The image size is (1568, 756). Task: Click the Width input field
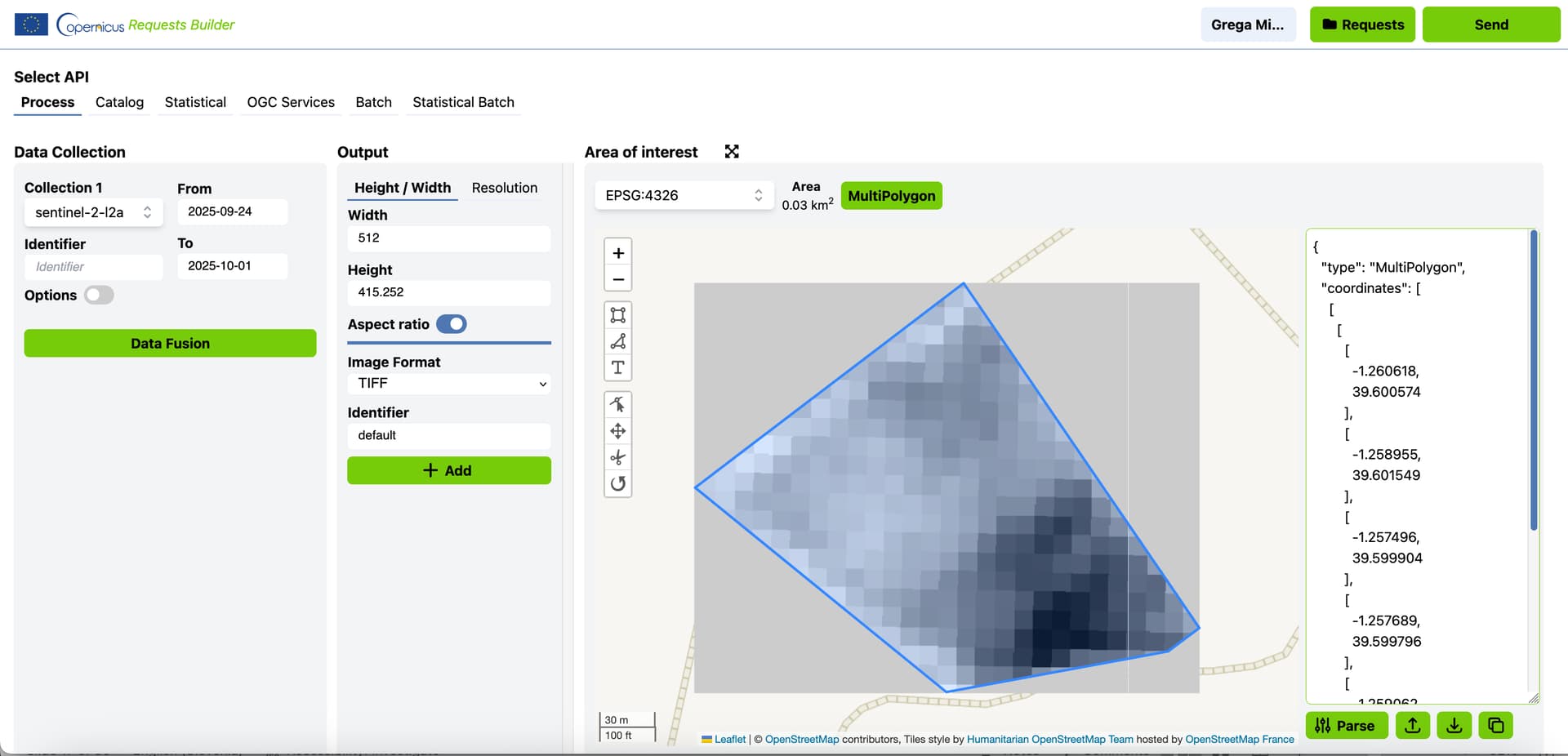(x=449, y=238)
